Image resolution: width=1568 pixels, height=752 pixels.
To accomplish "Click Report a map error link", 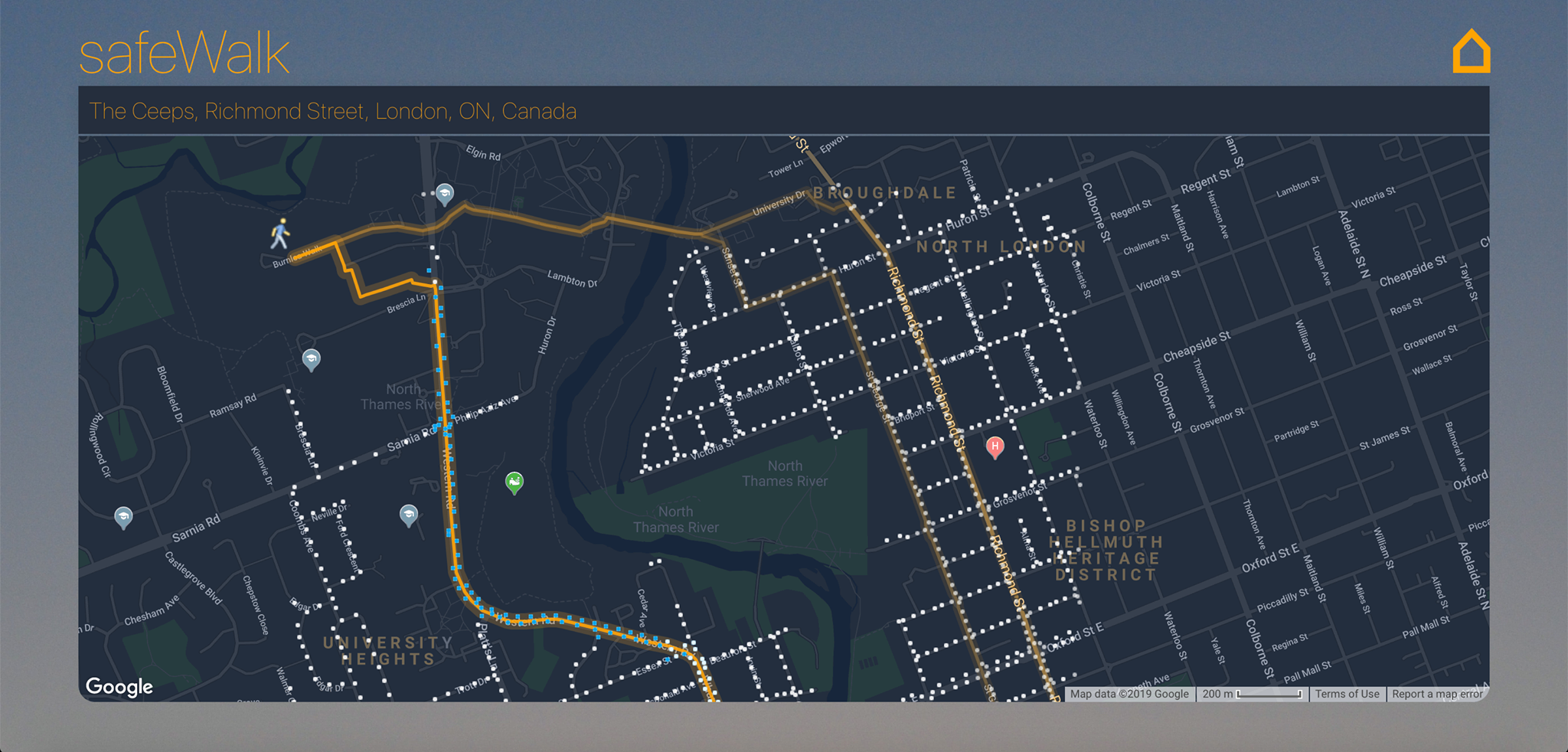I will tap(1437, 694).
